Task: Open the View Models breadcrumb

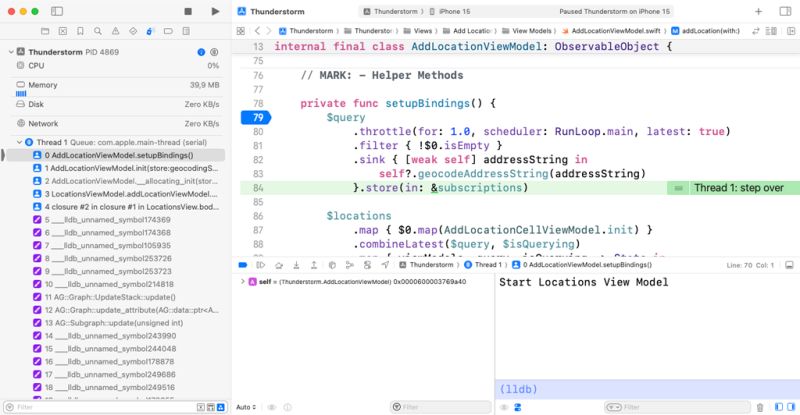Action: 527,31
